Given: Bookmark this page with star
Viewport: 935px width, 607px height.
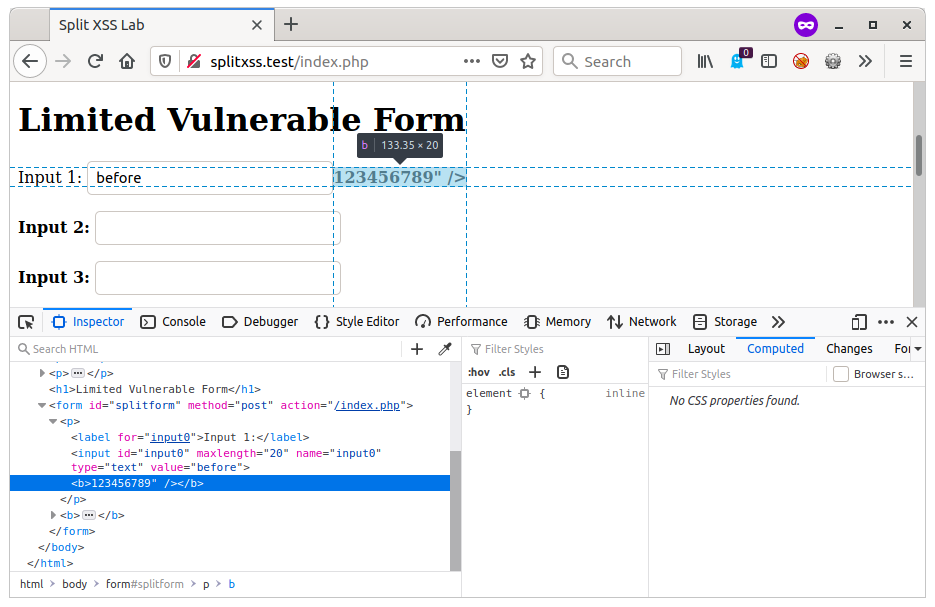Looking at the screenshot, I should (x=528, y=61).
